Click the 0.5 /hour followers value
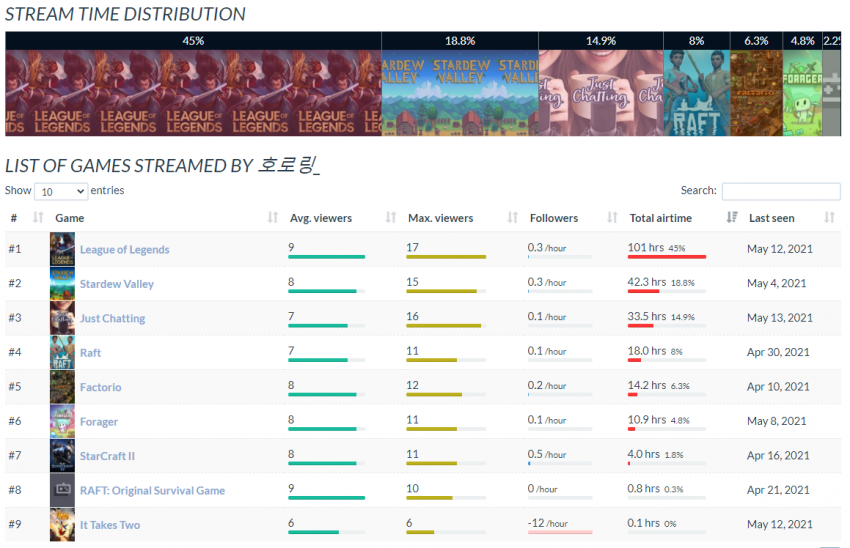The width and height of the screenshot is (850, 548). pos(546,454)
